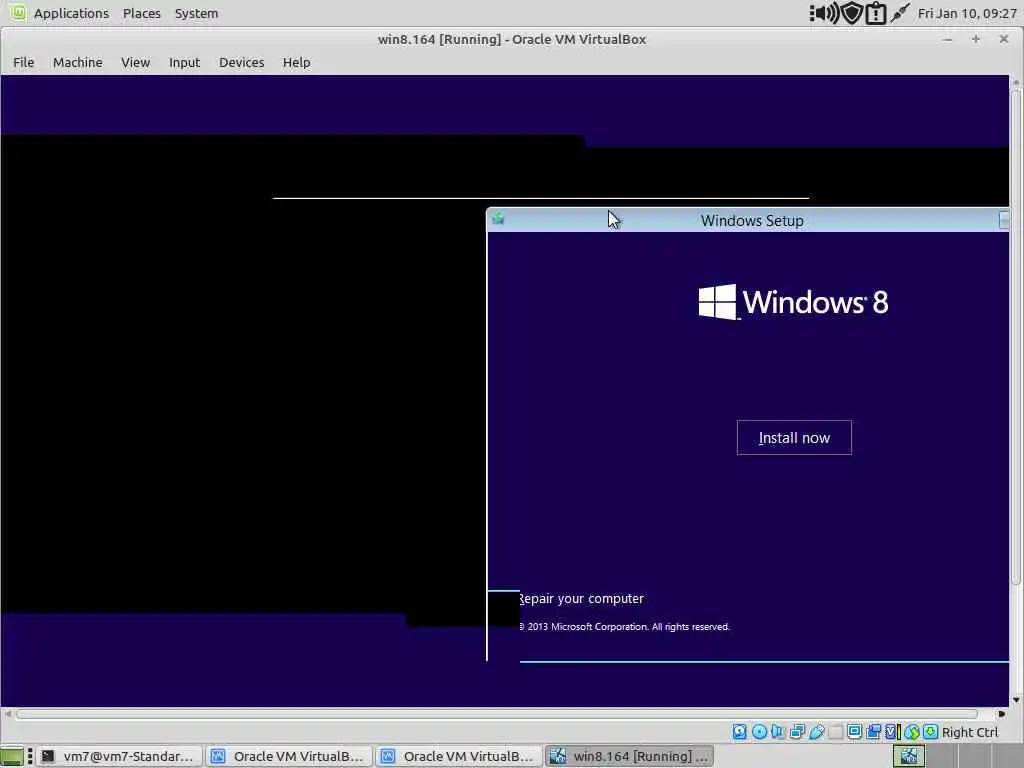1024x768 pixels.
Task: Open the Applications menu in top panel
Action: coord(71,13)
